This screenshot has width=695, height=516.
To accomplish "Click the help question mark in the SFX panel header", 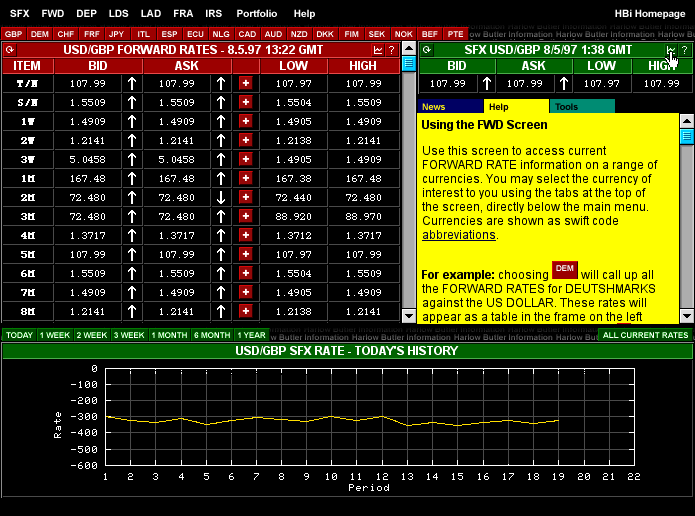I will (684, 49).
